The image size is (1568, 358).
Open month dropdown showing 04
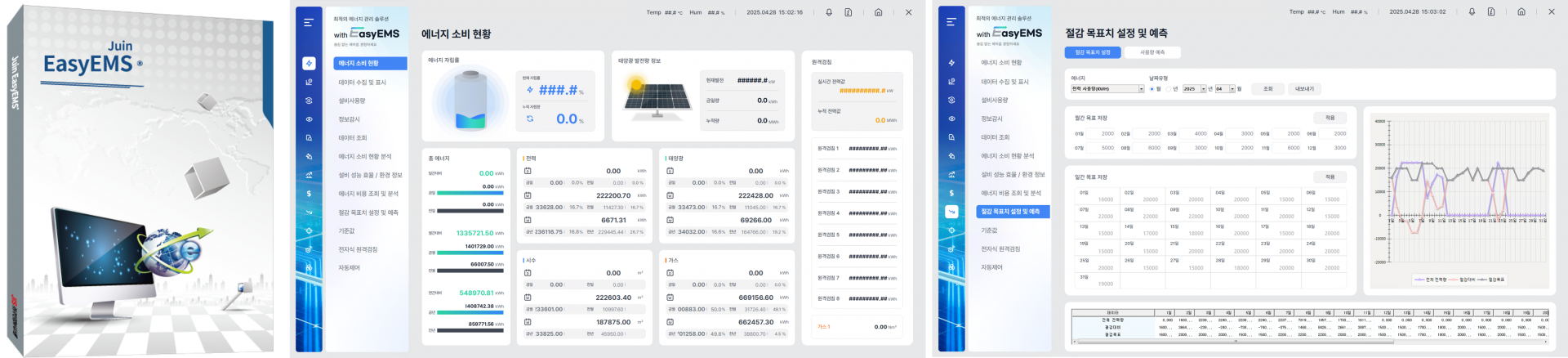coord(1224,89)
